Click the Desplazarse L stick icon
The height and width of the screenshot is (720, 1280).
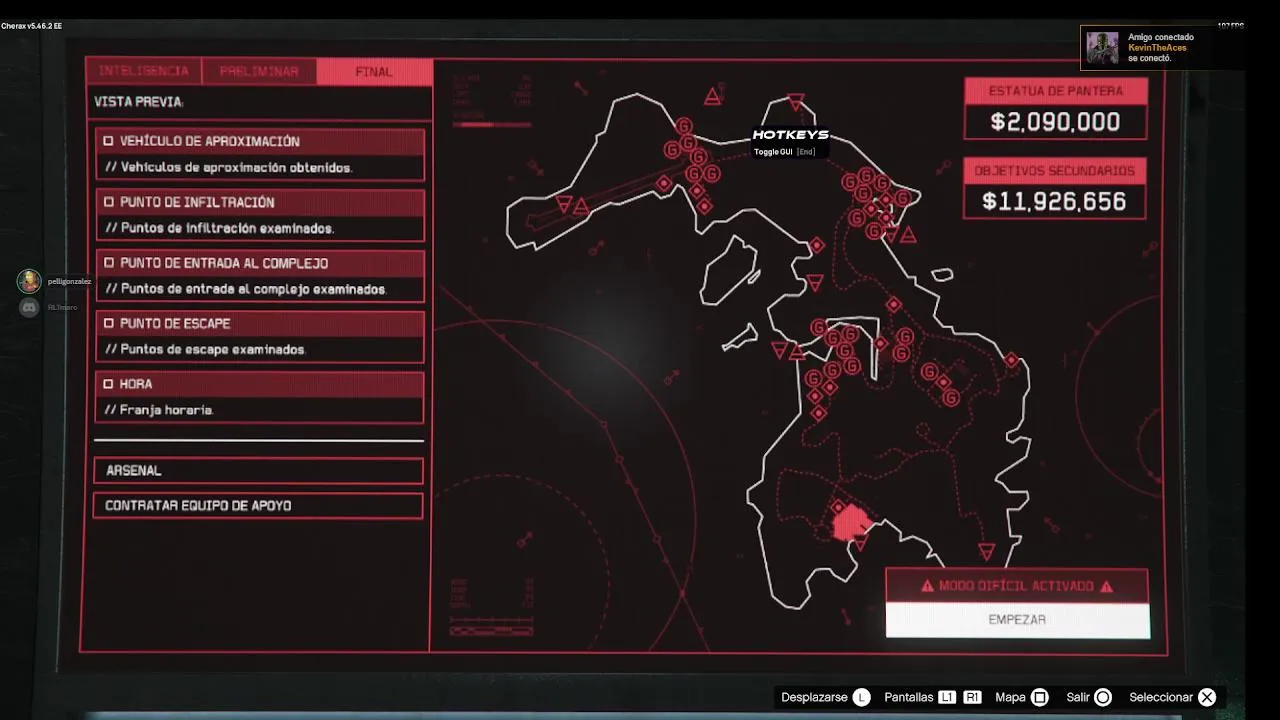[x=862, y=697]
